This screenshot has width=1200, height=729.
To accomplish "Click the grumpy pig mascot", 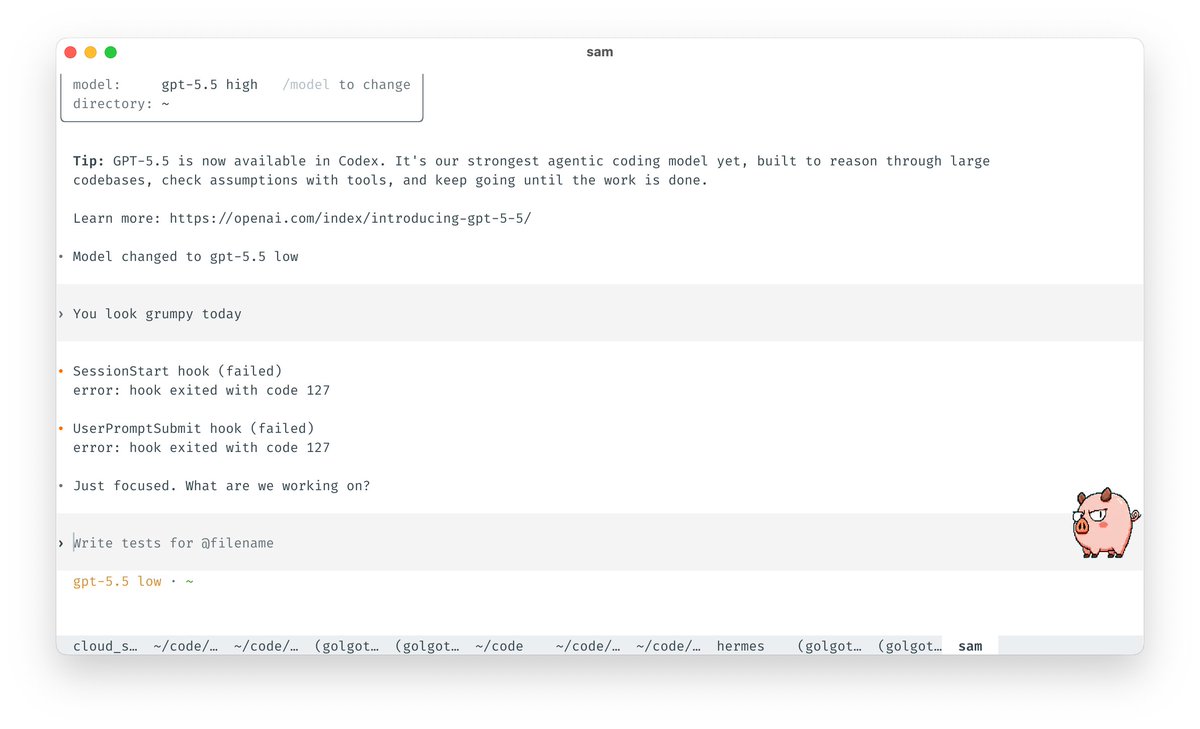I will point(1105,523).
